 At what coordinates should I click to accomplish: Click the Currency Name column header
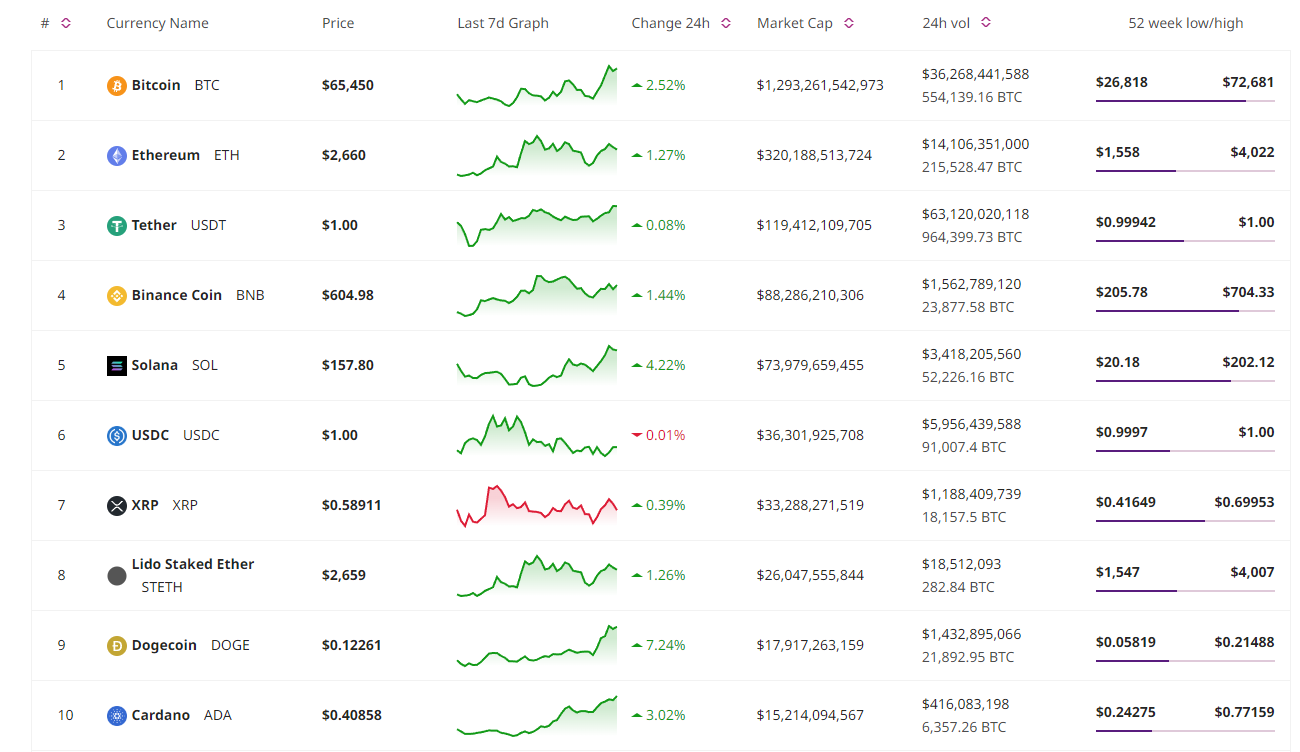pos(158,23)
